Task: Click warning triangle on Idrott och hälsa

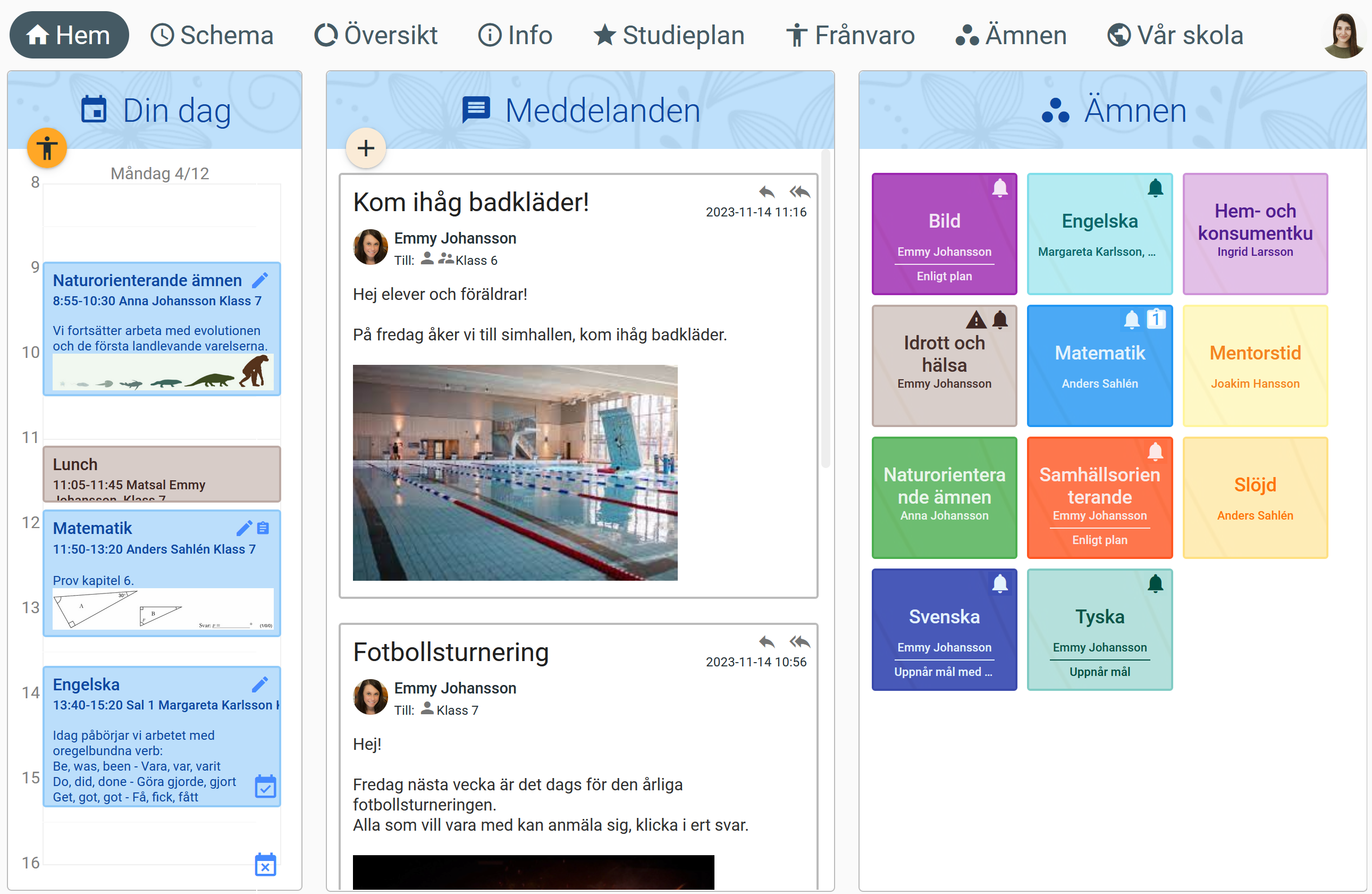Action: [x=976, y=320]
